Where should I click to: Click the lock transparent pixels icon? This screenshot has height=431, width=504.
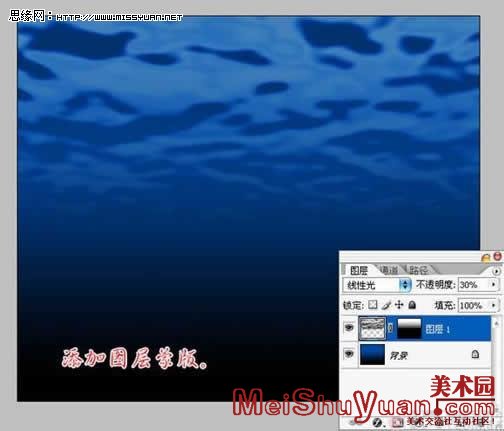(373, 305)
